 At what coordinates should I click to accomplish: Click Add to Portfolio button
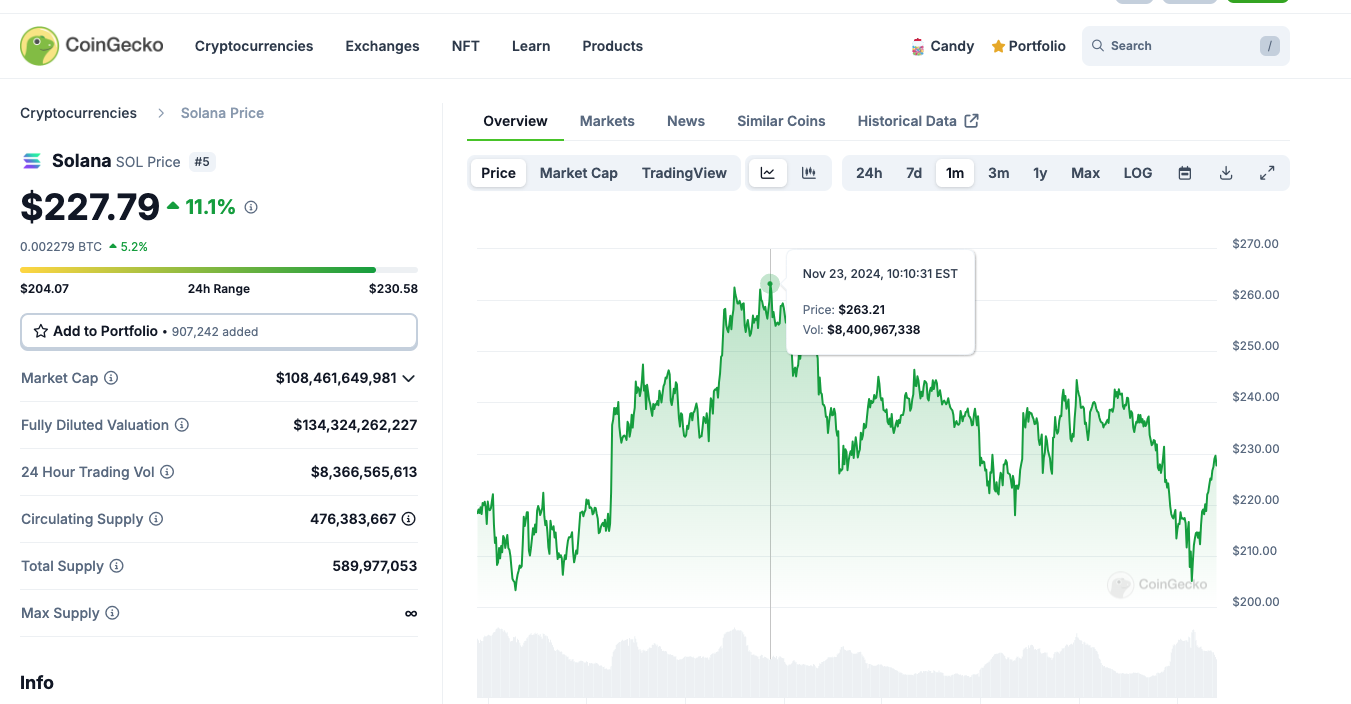(219, 331)
